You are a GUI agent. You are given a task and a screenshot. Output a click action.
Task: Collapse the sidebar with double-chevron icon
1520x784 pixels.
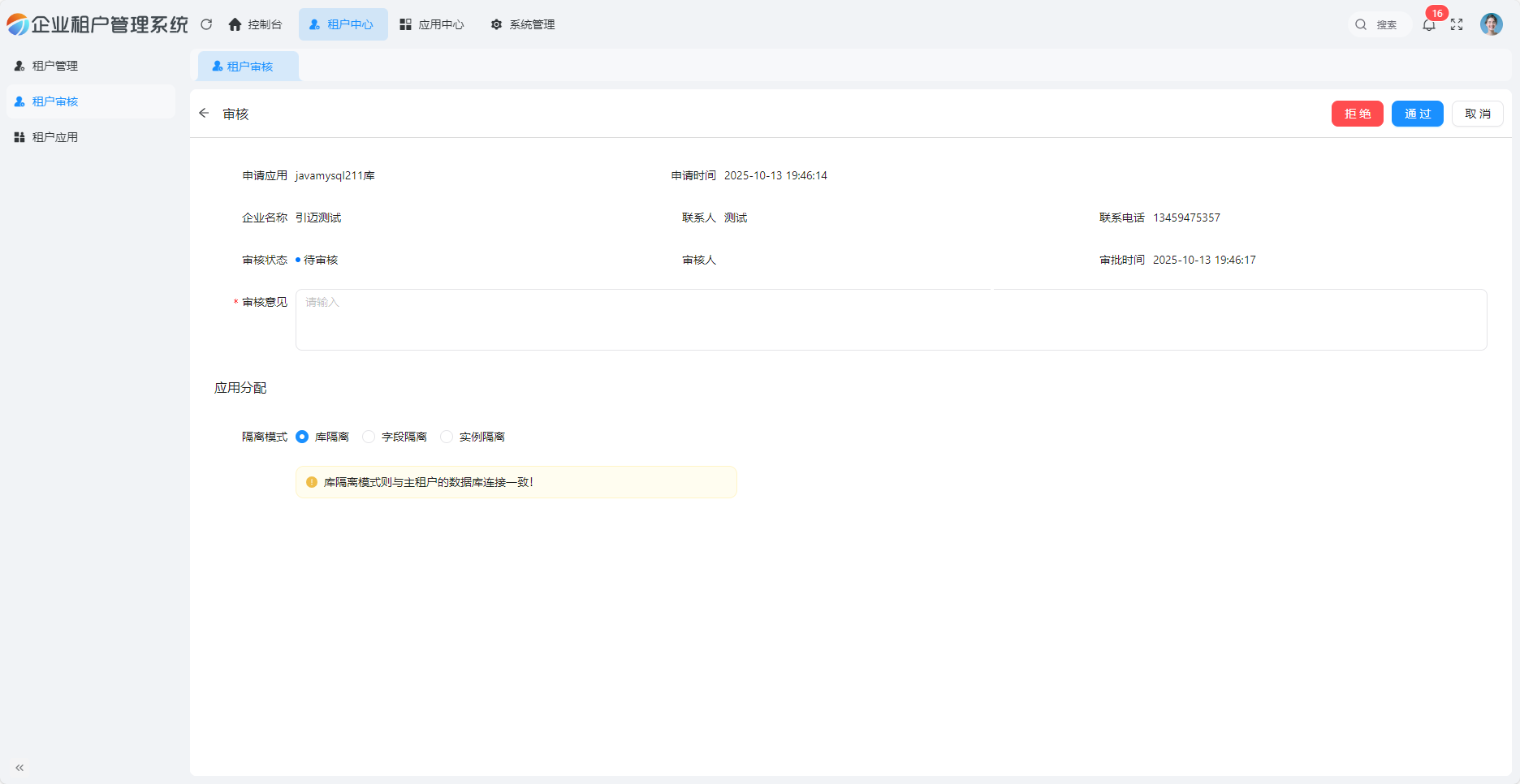(19, 767)
